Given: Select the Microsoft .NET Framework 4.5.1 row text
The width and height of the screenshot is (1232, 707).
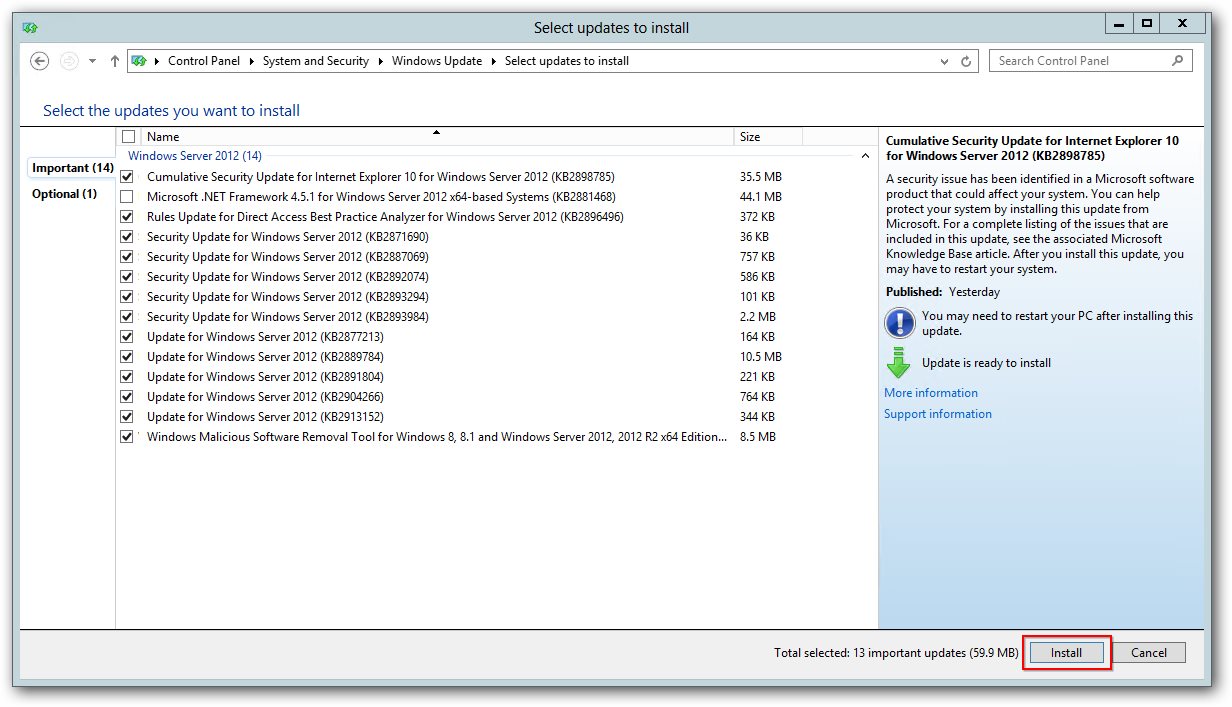Looking at the screenshot, I should [381, 197].
